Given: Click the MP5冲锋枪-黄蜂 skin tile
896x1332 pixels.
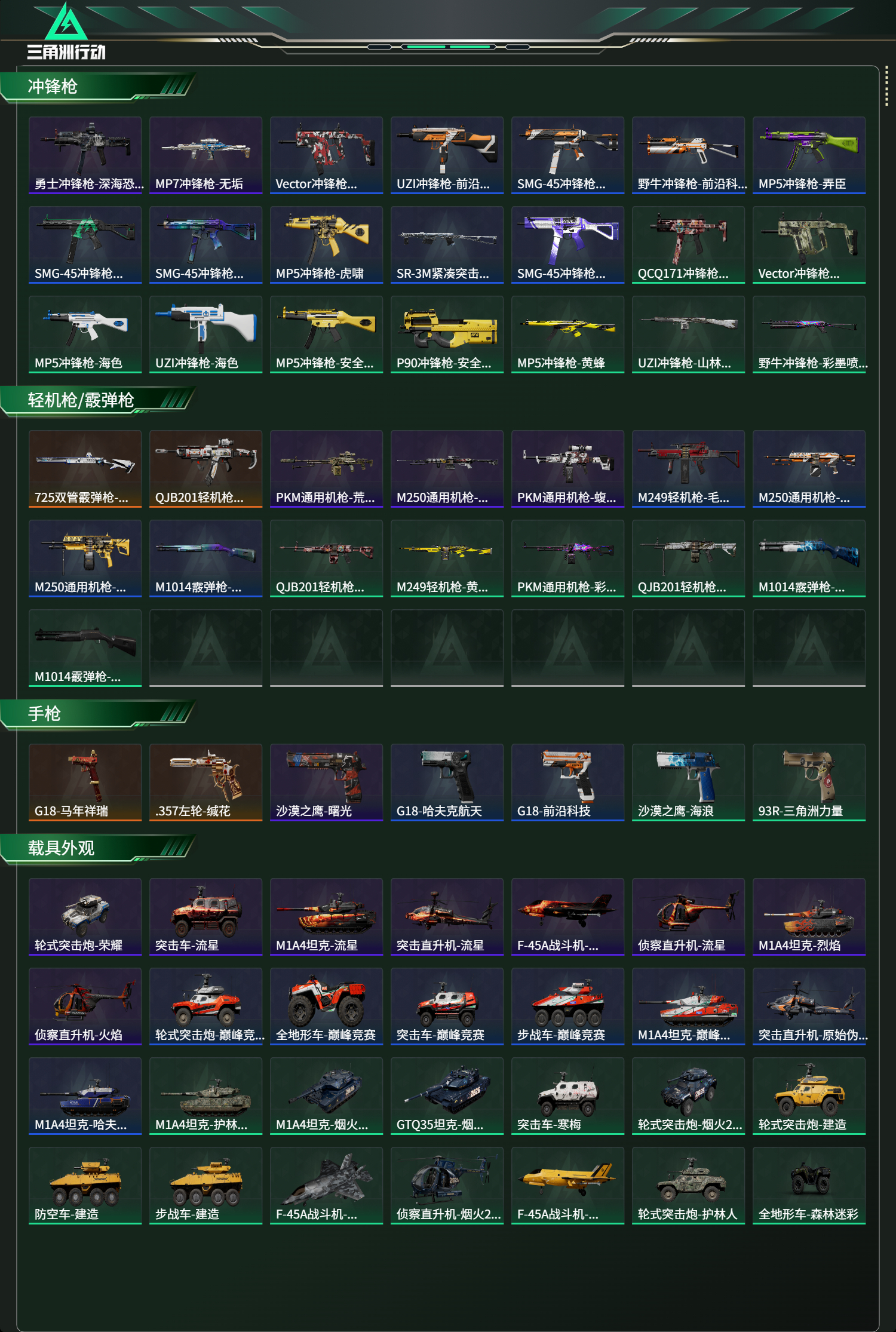Looking at the screenshot, I should pos(567,334).
